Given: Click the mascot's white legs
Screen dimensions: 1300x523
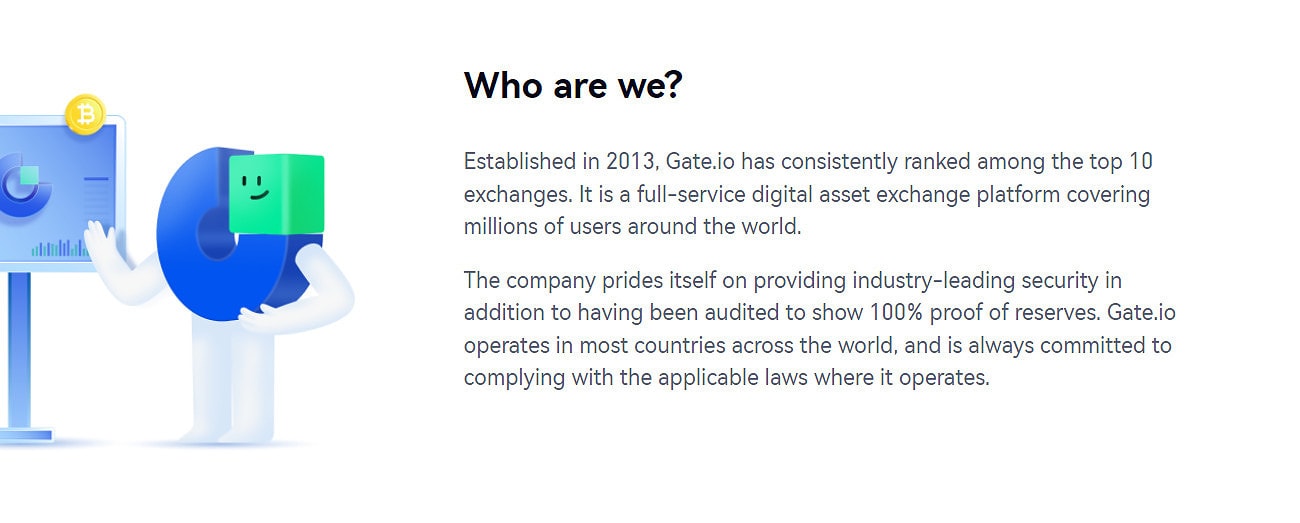Looking at the screenshot, I should click(226, 382).
